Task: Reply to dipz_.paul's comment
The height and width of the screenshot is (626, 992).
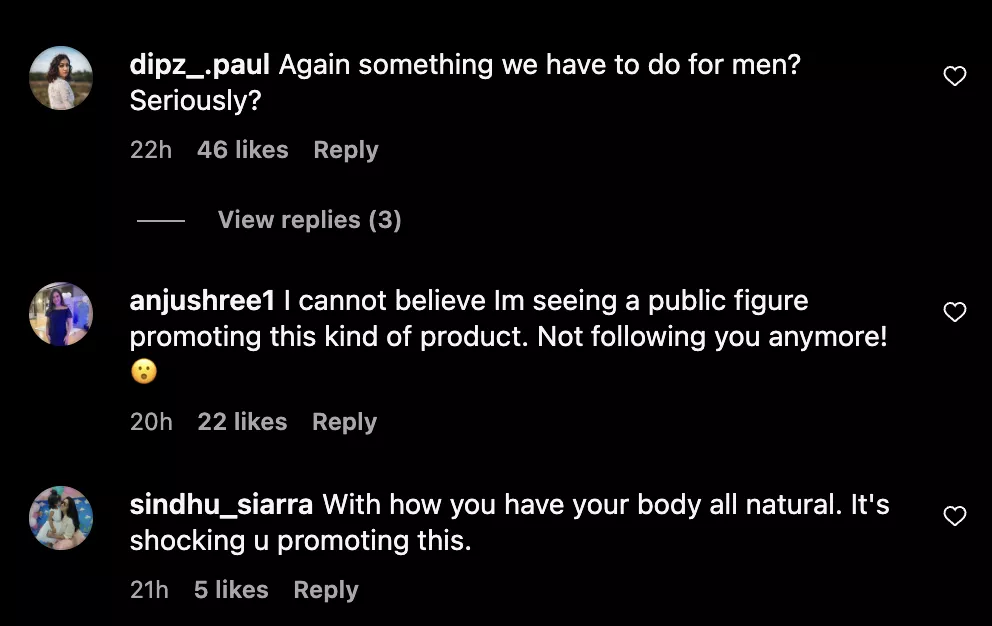Action: coord(345,150)
